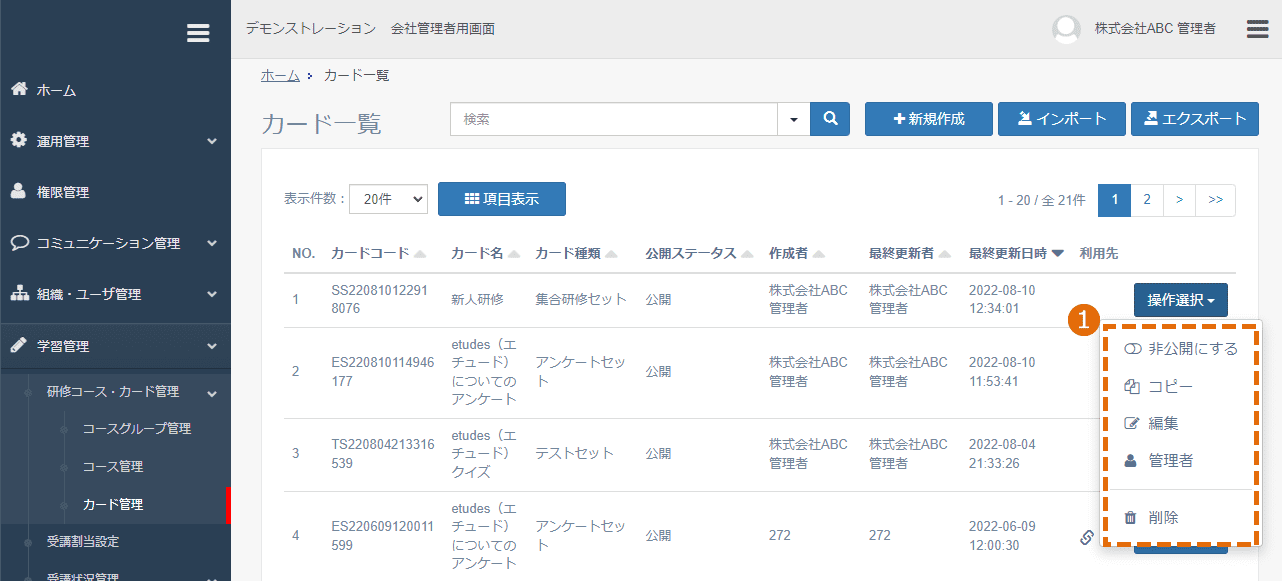
Task: Click the link icon in row 4
Action: 1087,537
